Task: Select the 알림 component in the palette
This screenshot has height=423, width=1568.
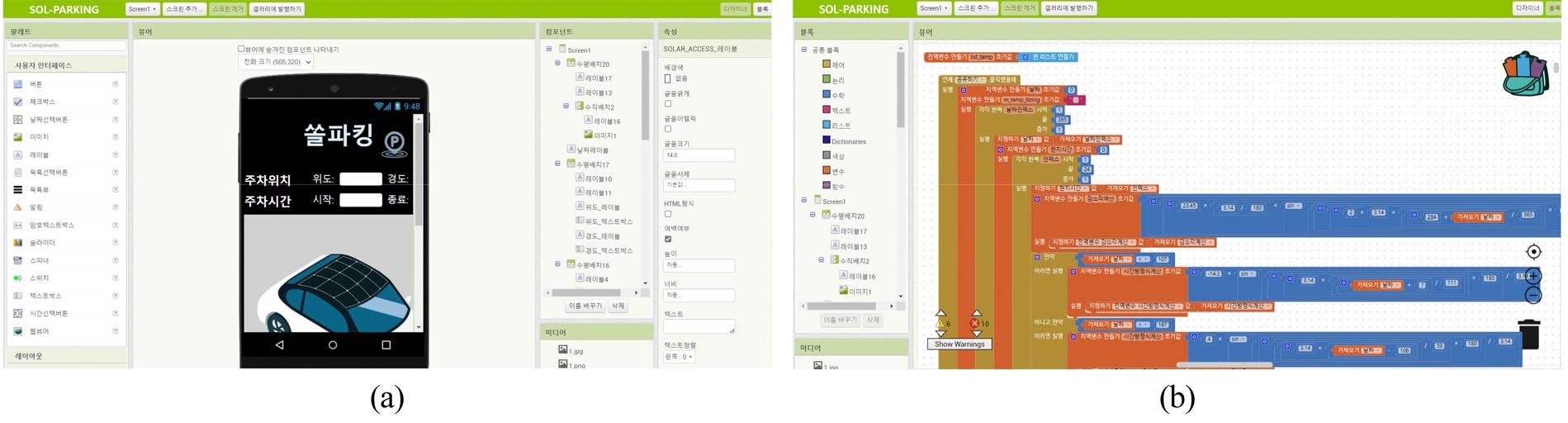Action: click(x=36, y=207)
